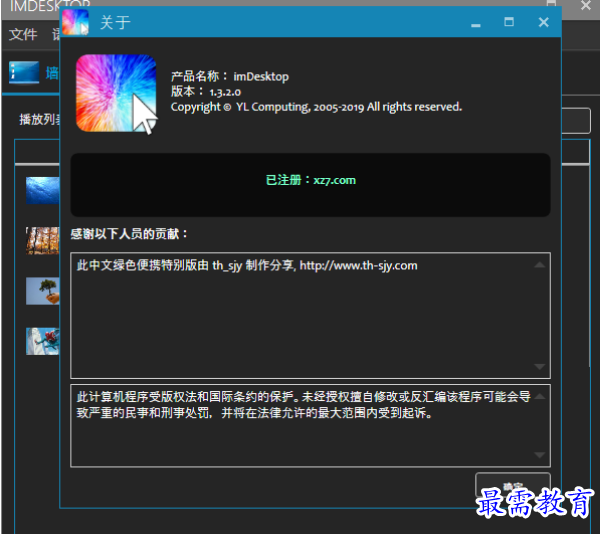Click the imDesktop logo in About dialog

(x=116, y=94)
